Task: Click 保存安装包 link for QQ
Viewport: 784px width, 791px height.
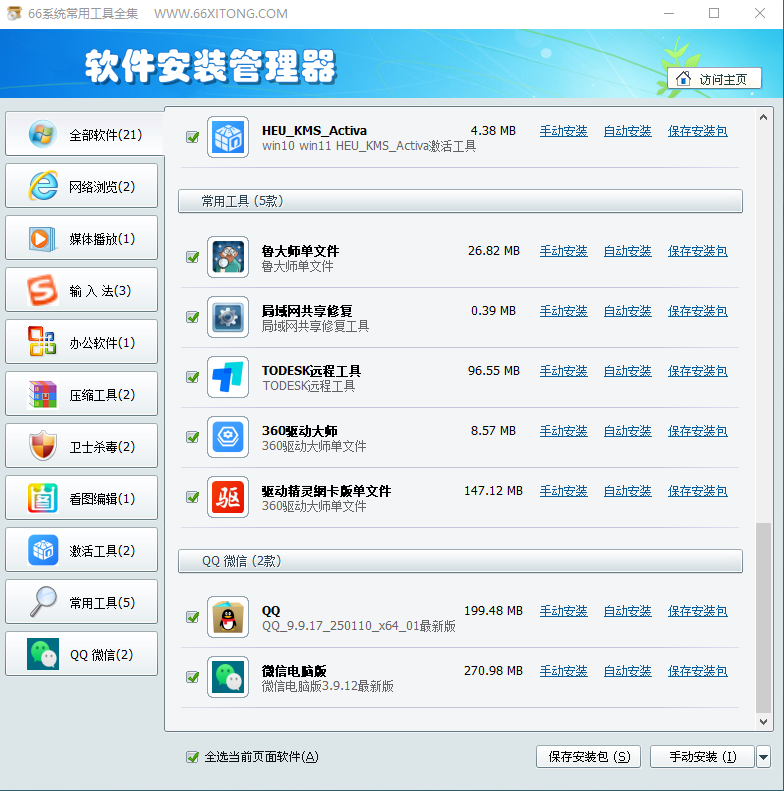Action: 698,611
